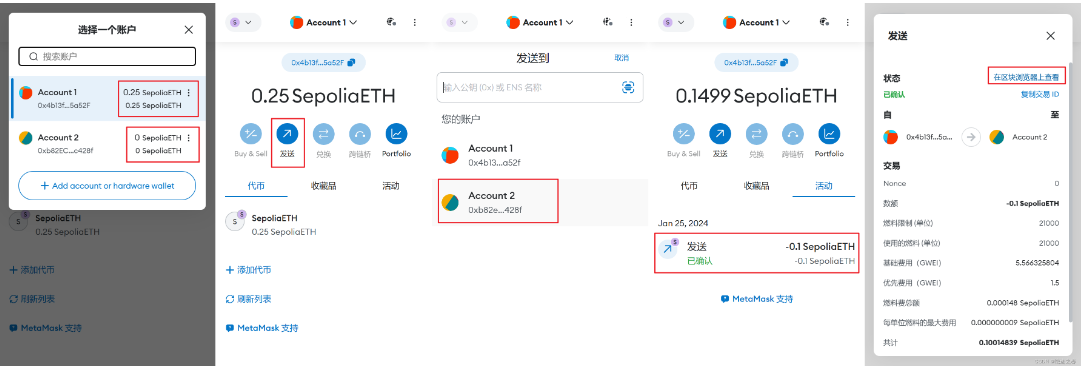Choose Account 2 0xb82e...428f as recipient
The image size is (1088, 366).
click(540, 202)
